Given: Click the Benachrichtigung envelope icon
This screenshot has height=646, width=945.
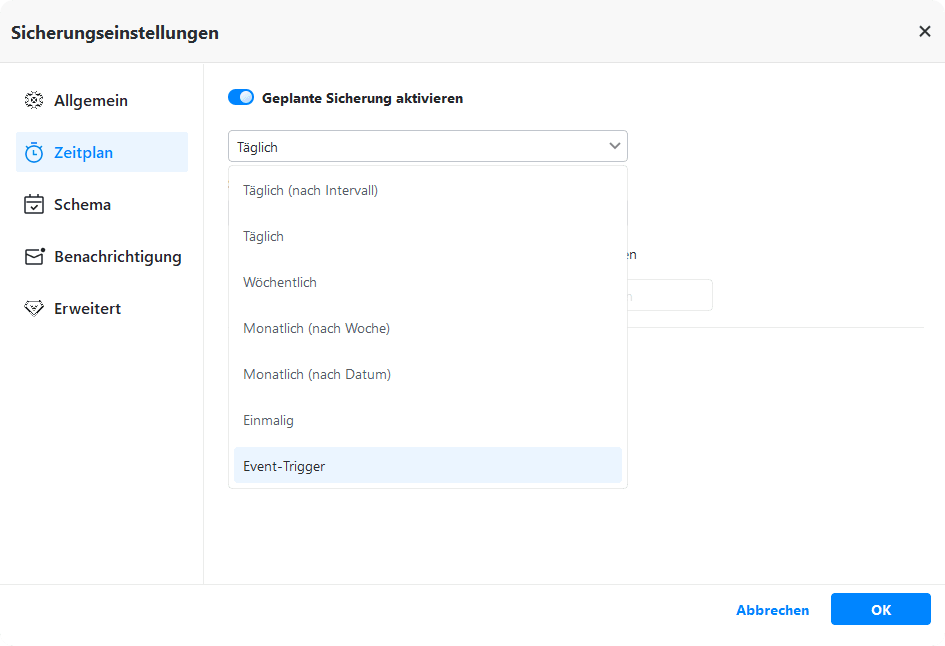Looking at the screenshot, I should [x=35, y=257].
